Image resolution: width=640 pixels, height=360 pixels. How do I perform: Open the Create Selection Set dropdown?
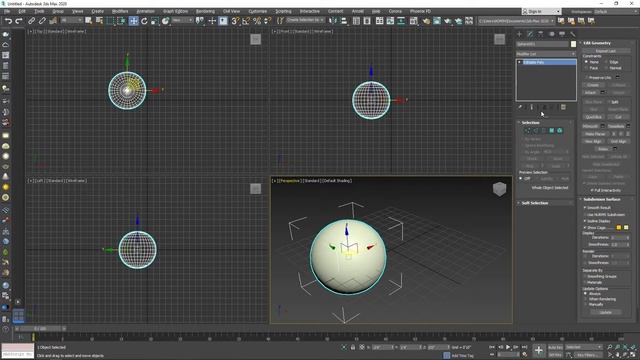305,20
